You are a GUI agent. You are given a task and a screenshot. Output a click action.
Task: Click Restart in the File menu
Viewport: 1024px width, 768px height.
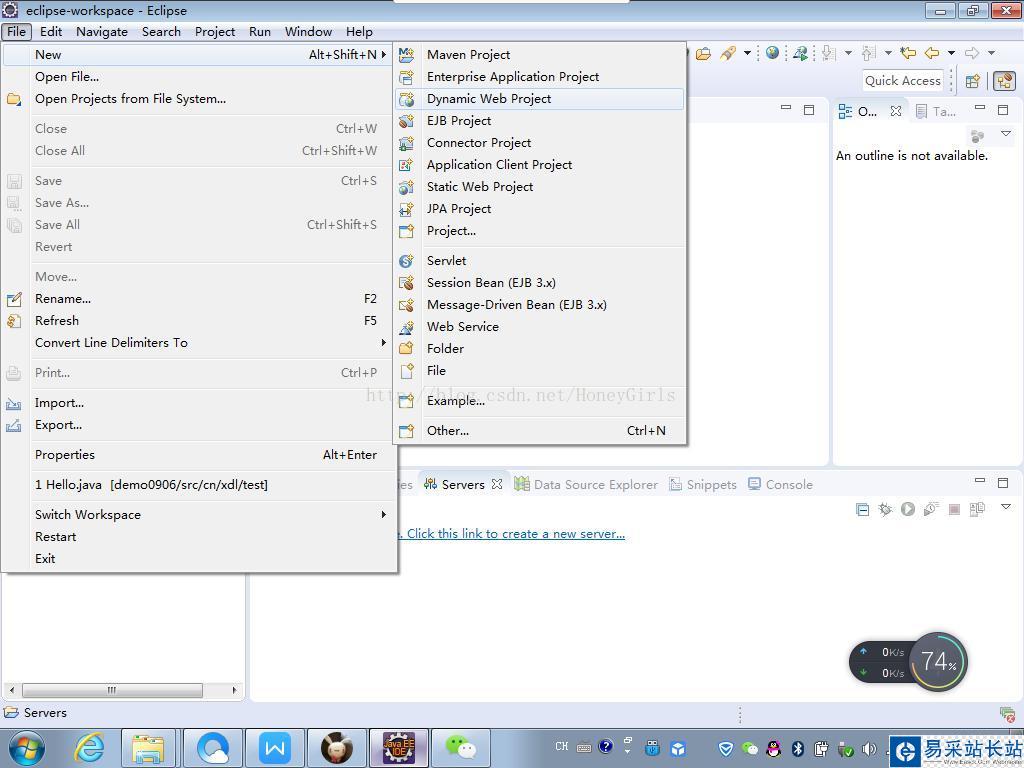click(x=199, y=537)
